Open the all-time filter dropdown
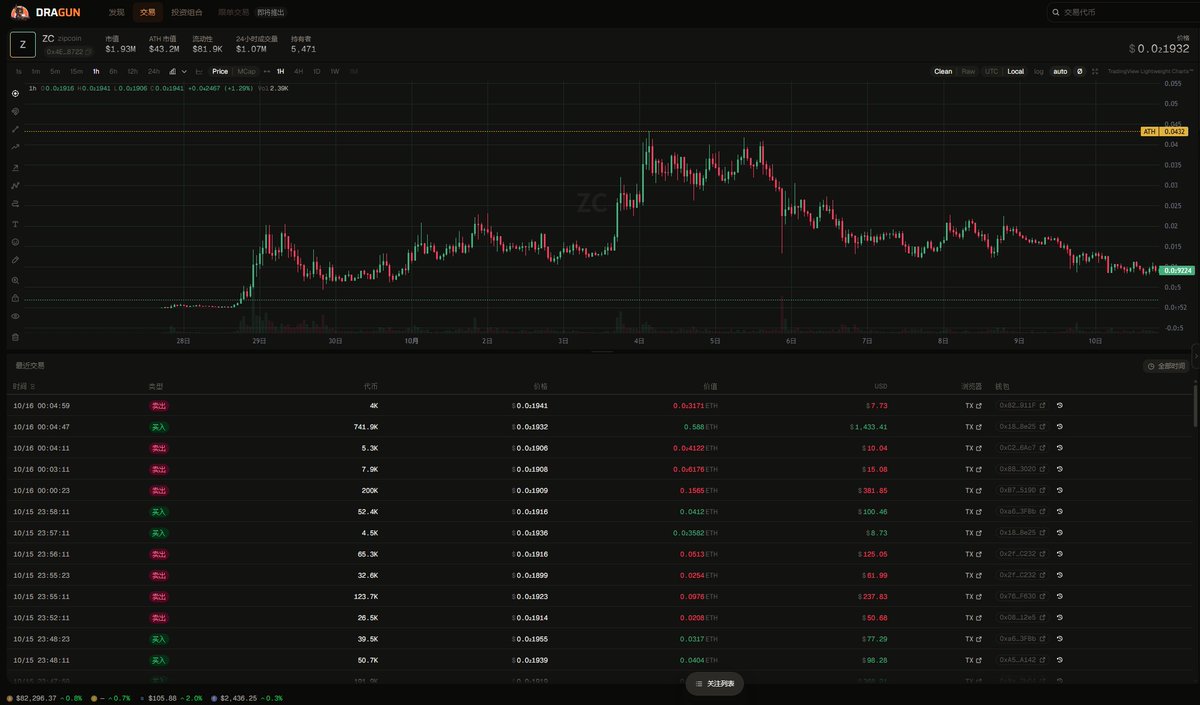The height and width of the screenshot is (705, 1200). [1166, 366]
